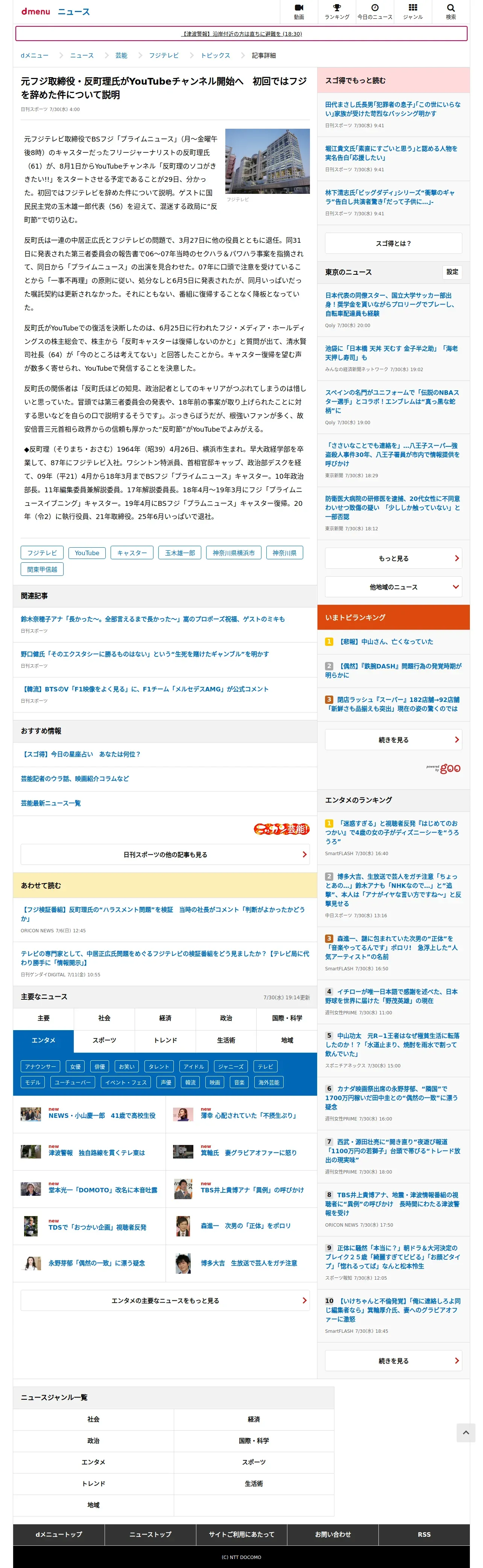
Task: Click the ユーチューバー subcategory tag
Action: [72, 1082]
